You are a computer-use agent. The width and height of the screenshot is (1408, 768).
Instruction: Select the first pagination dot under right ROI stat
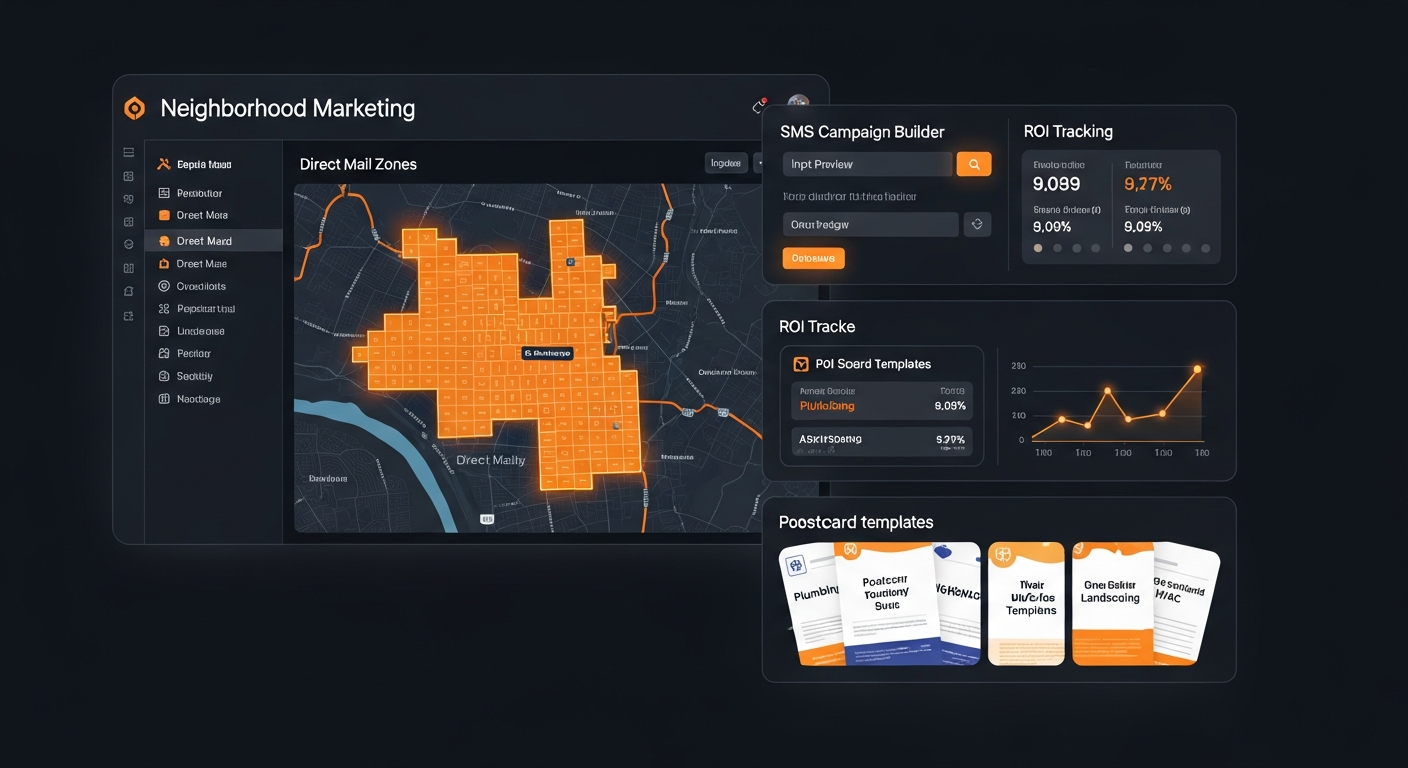click(1129, 248)
